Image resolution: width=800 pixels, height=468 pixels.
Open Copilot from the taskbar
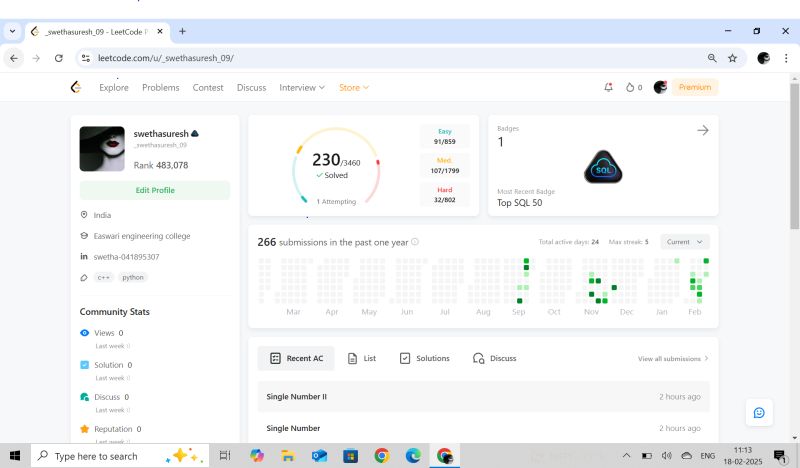[x=257, y=455]
